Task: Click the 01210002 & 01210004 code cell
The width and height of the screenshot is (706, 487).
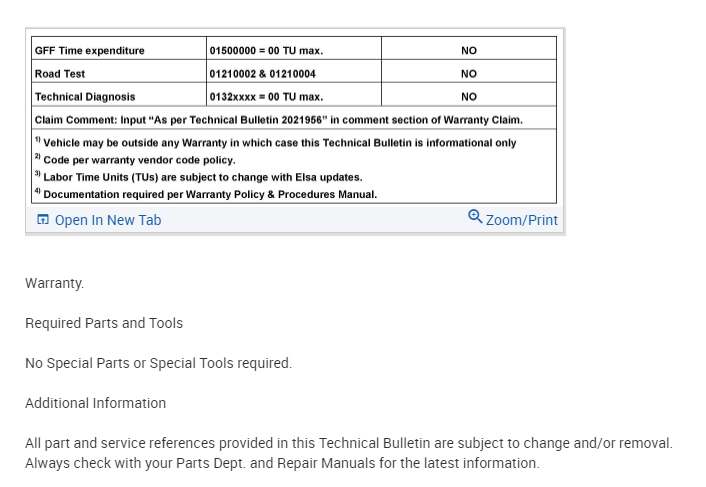Action: (263, 74)
